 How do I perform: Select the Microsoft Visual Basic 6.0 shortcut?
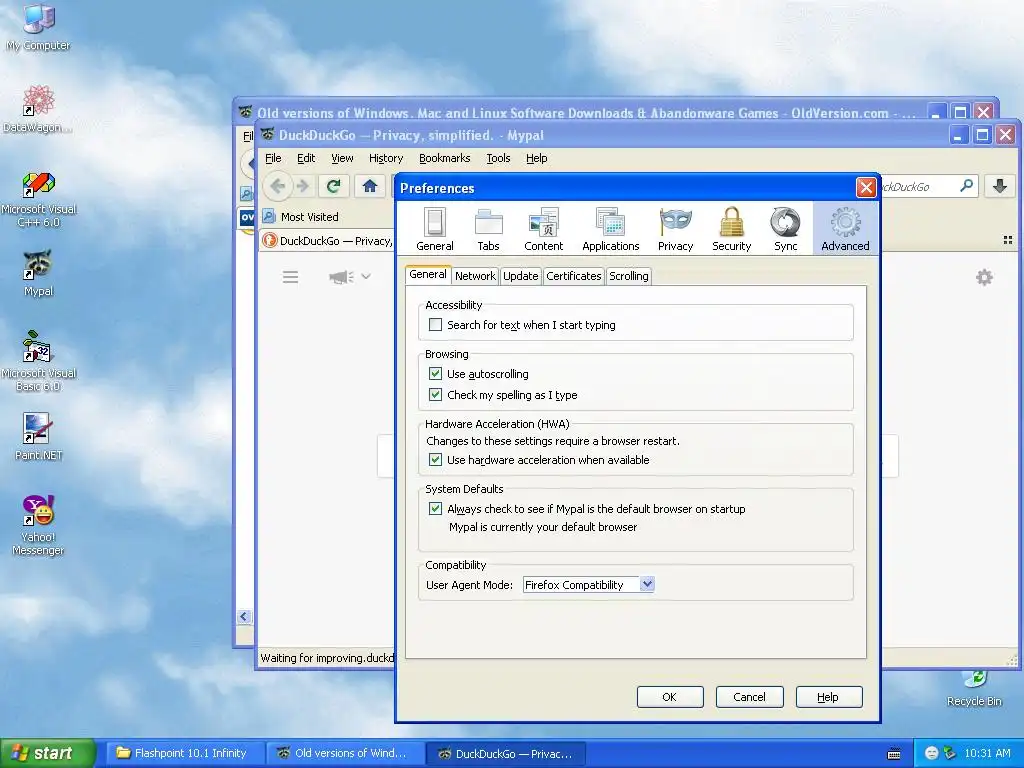(38, 362)
